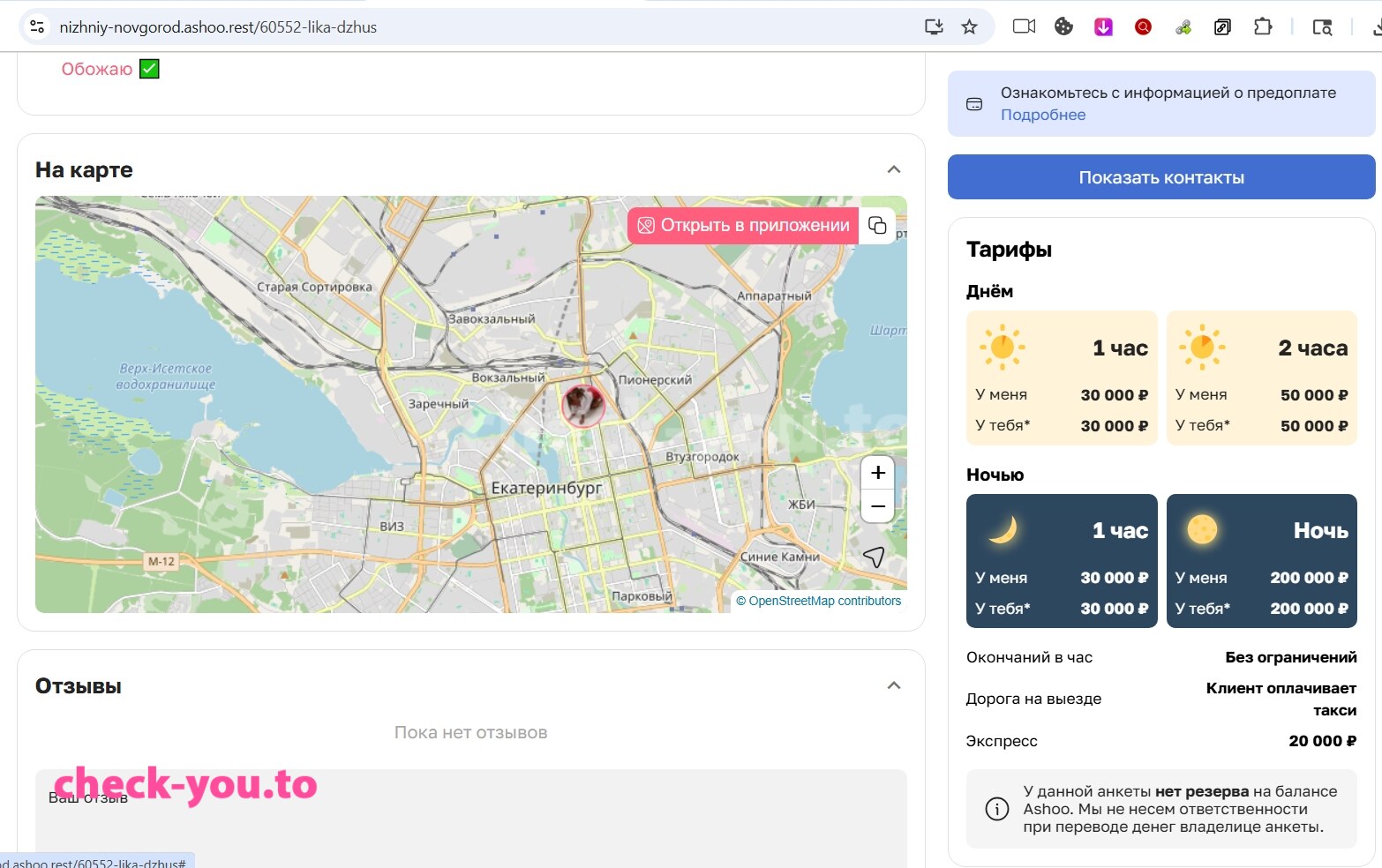Open the Подробнее prepayment link
Screen dimensions: 1382x868
coord(1043,115)
